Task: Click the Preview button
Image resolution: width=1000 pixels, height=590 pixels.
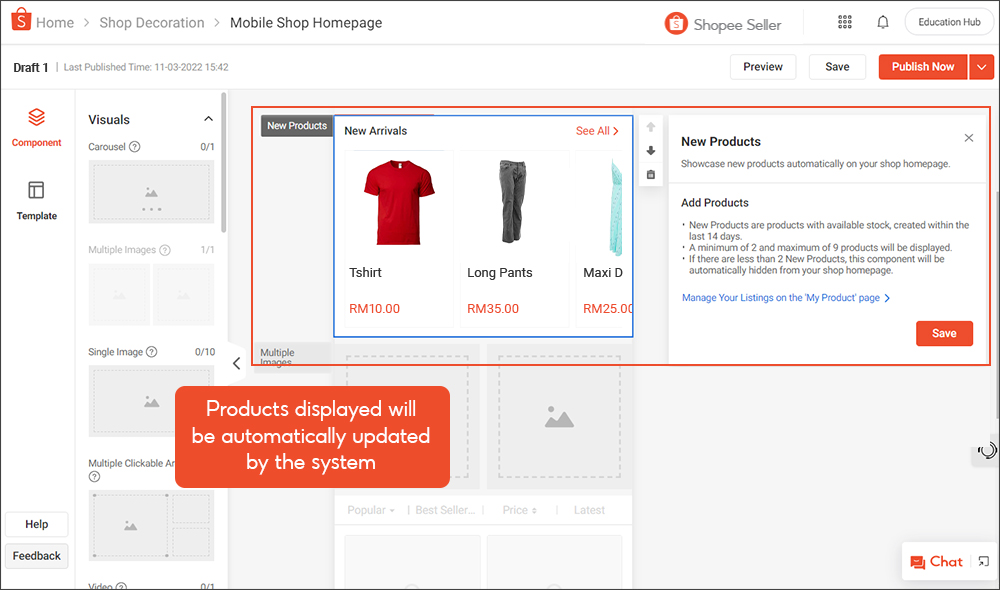Action: click(x=763, y=66)
